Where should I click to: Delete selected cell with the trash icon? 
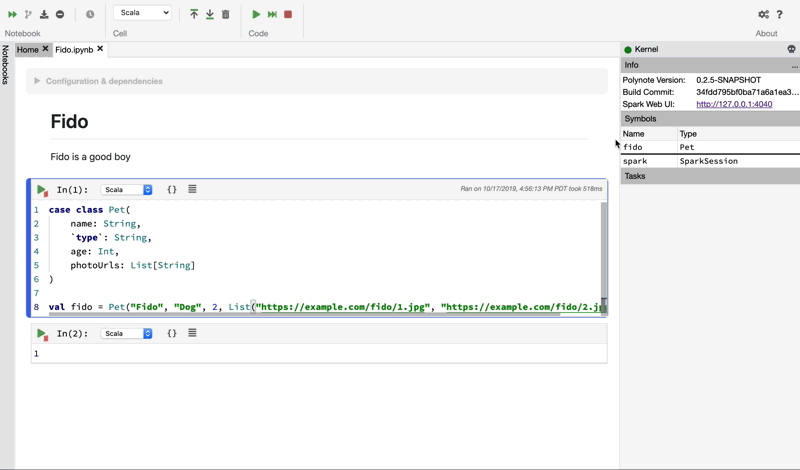pos(226,14)
